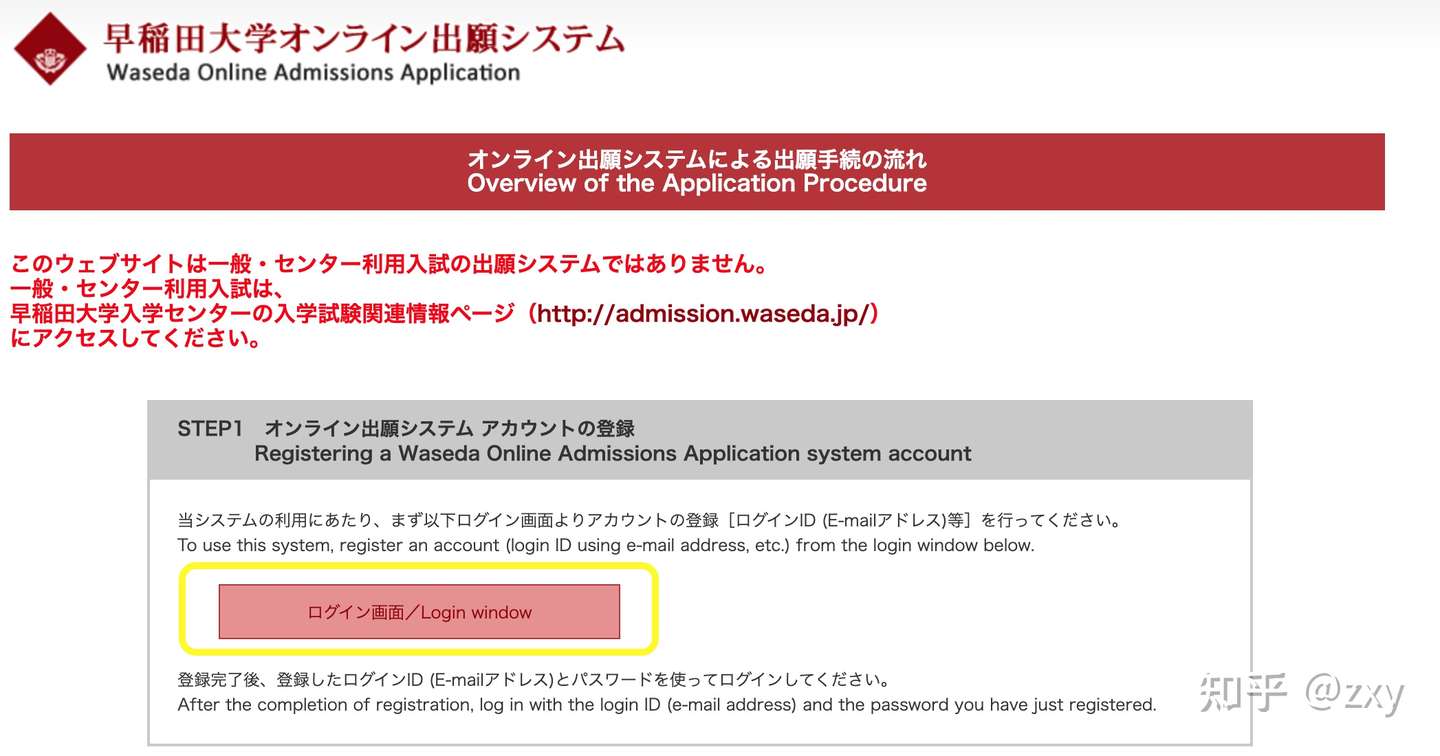
Task: Click the Overview of the Application Procedure heading
Action: 697,184
